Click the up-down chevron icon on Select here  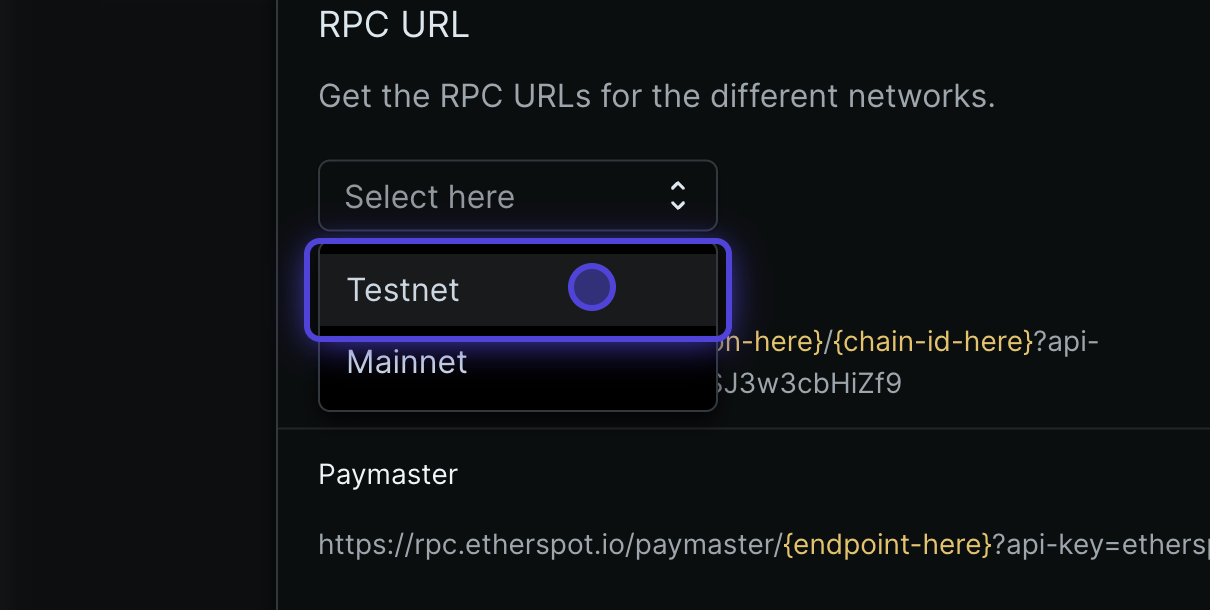pos(677,196)
